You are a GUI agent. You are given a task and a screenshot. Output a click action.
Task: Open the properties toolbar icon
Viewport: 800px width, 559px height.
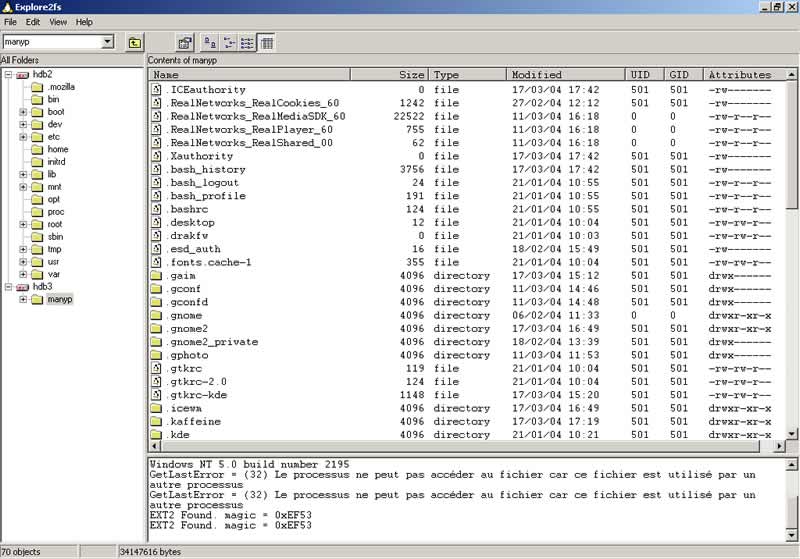pos(185,43)
